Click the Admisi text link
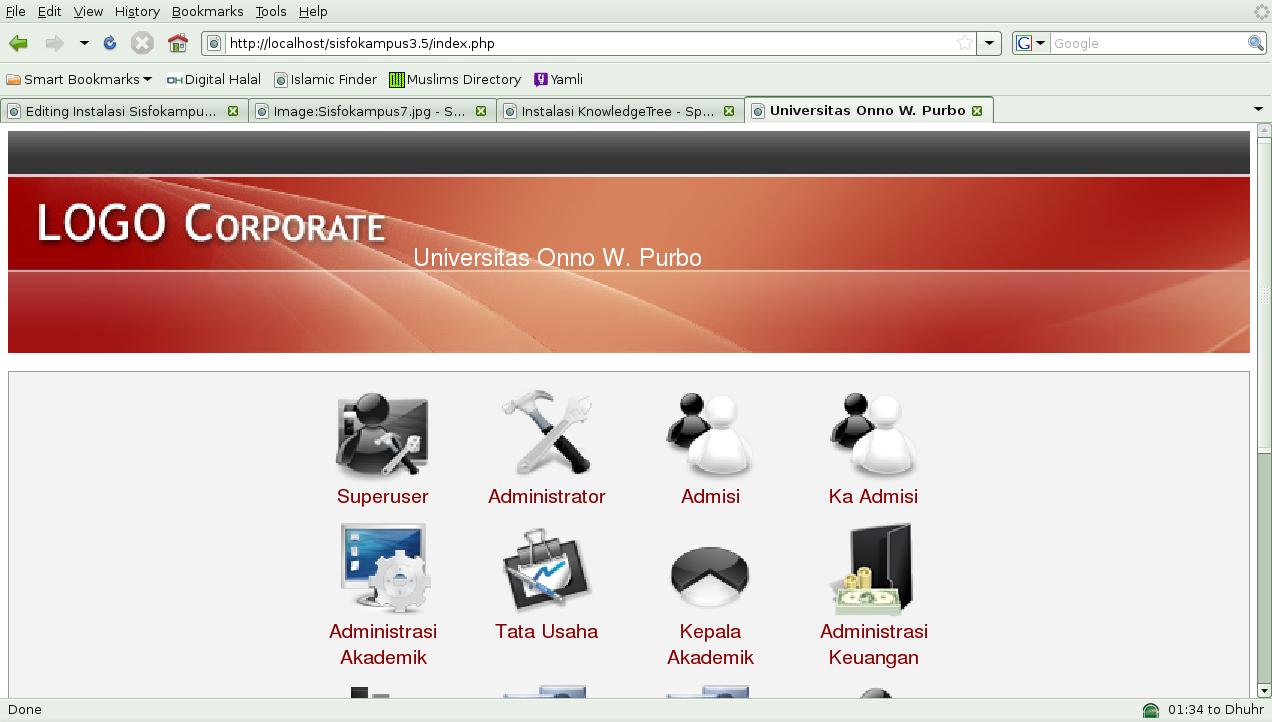Image resolution: width=1272 pixels, height=722 pixels. pos(710,496)
